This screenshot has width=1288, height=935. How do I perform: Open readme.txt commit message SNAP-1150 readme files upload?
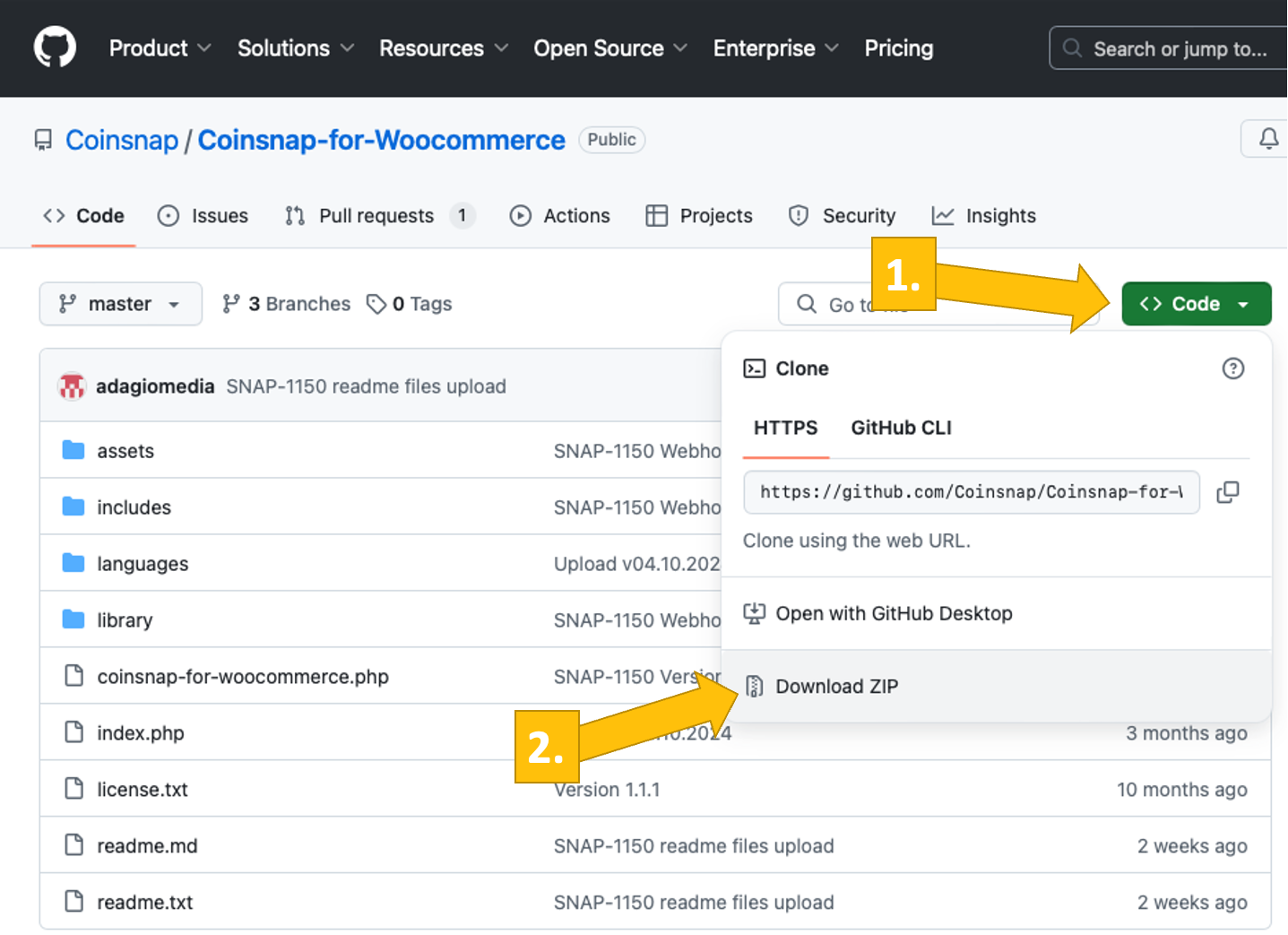tap(694, 903)
